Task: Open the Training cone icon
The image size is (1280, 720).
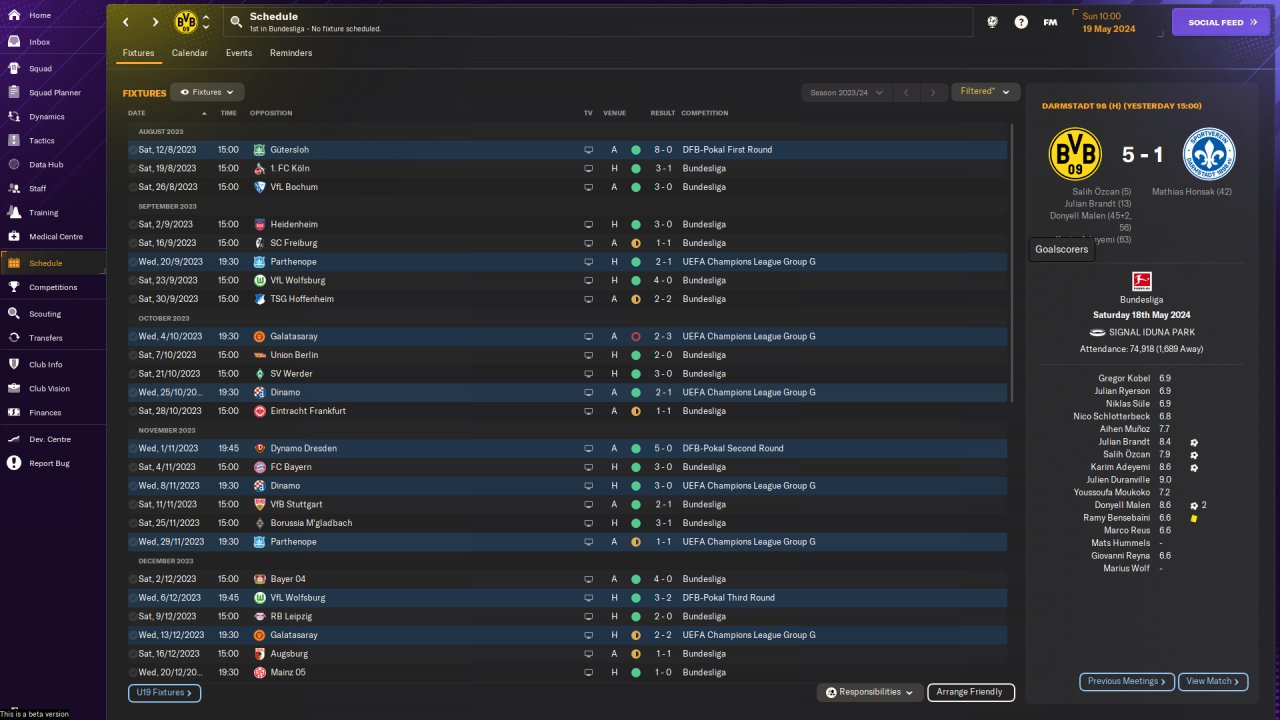Action: [14, 213]
